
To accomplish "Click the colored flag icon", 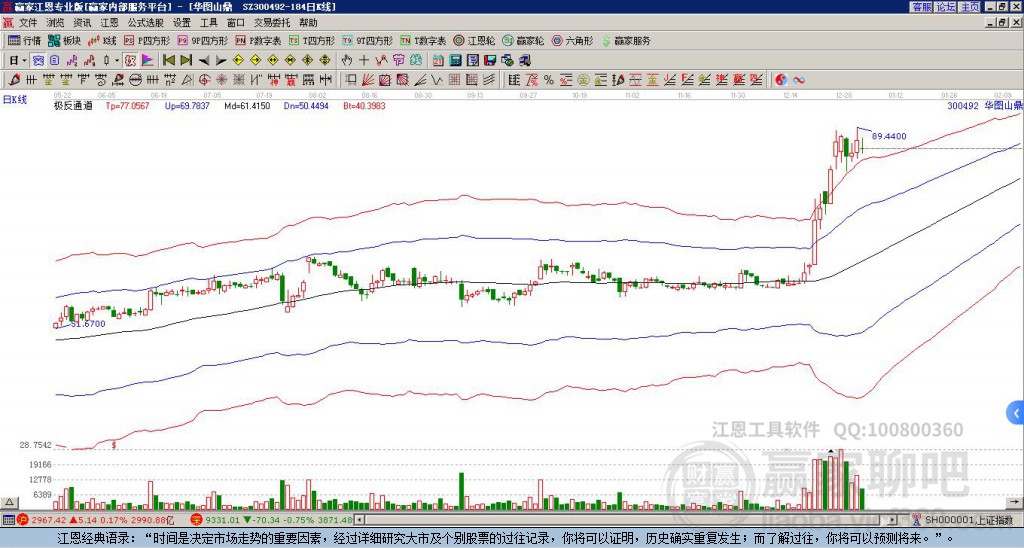I will pos(148,61).
